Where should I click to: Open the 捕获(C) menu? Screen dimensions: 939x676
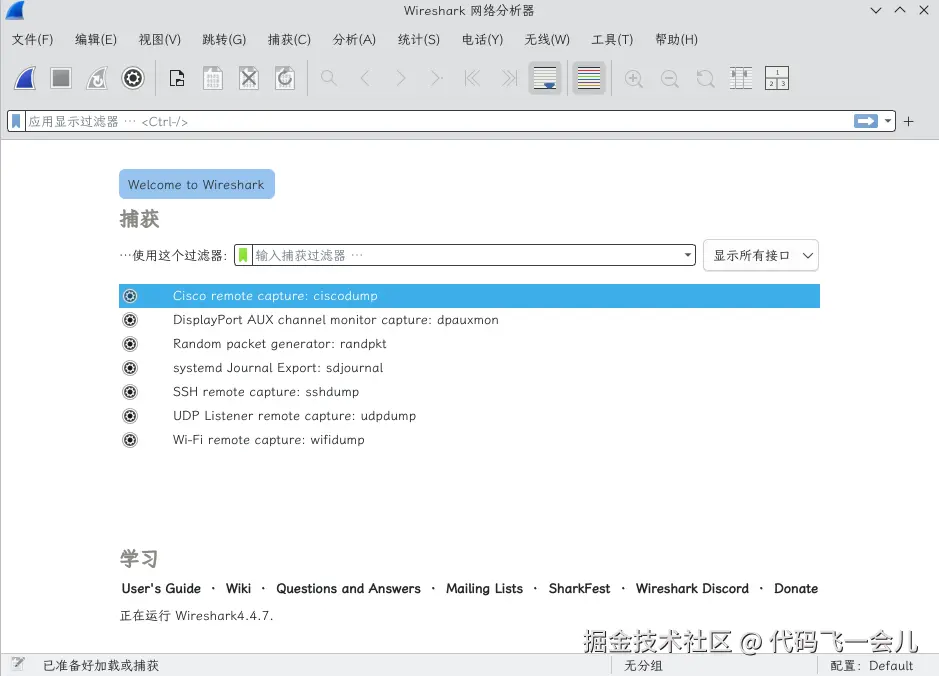tap(289, 40)
